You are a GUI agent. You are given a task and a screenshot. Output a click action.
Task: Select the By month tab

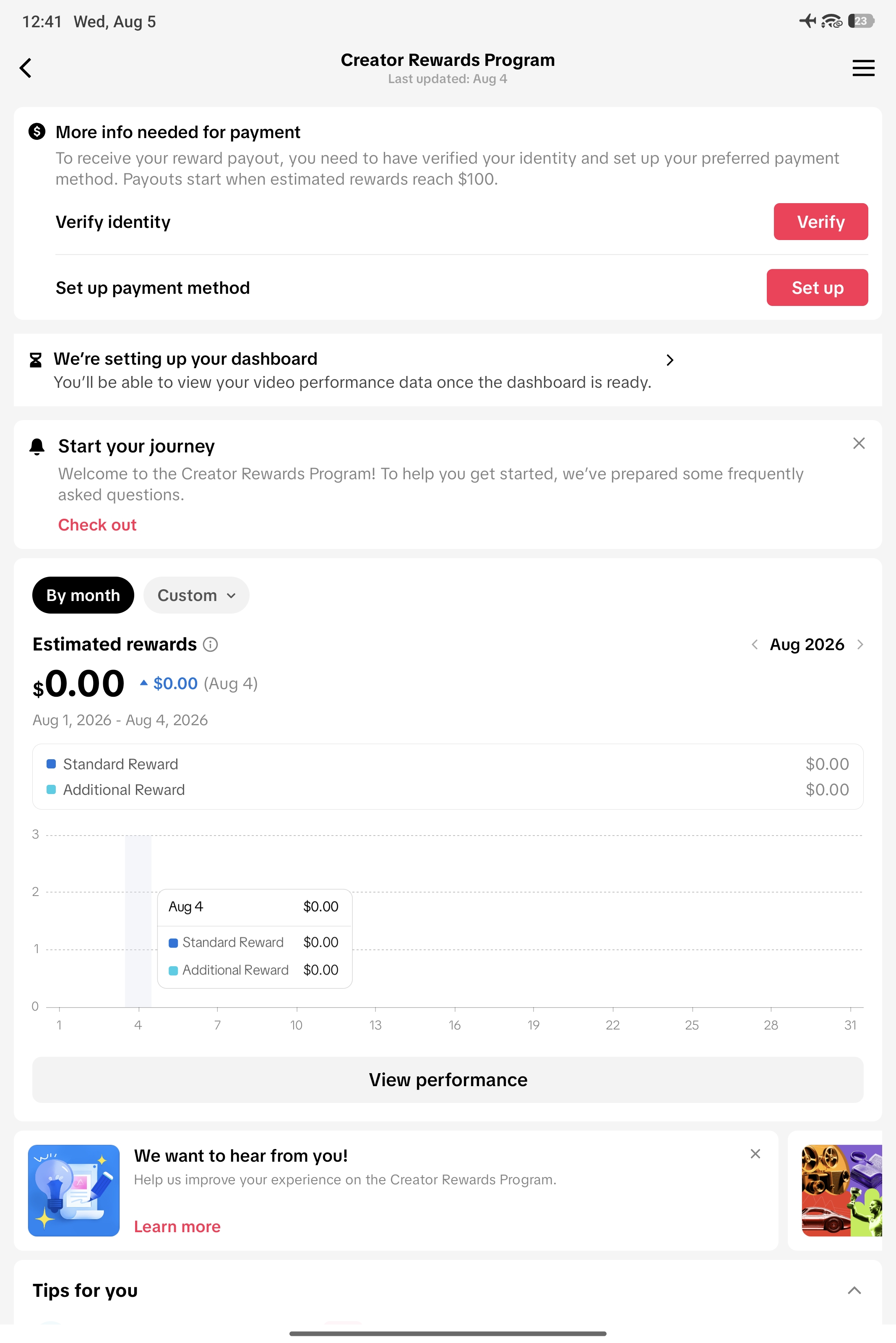(83, 595)
